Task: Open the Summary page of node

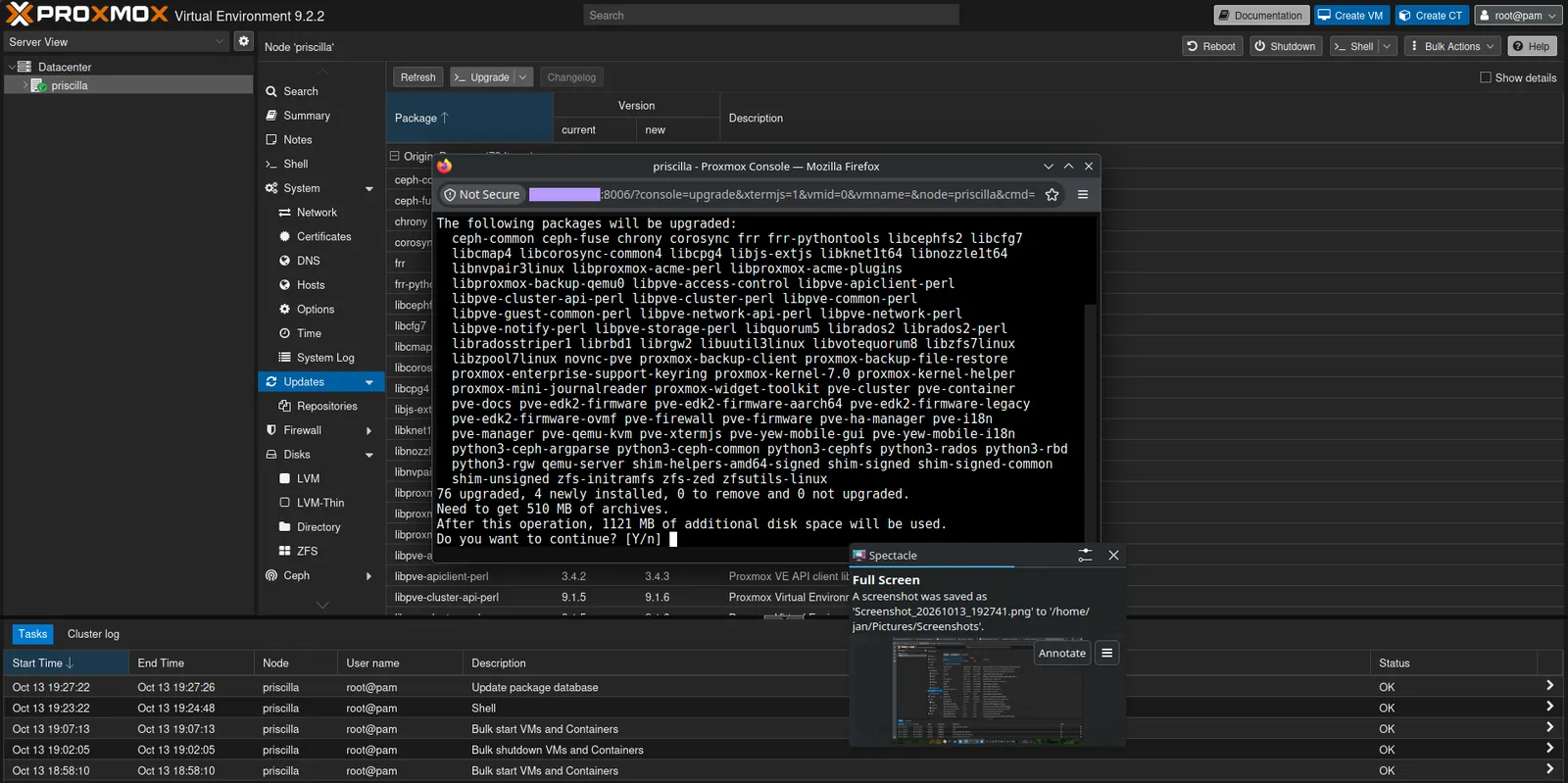Action: click(306, 116)
